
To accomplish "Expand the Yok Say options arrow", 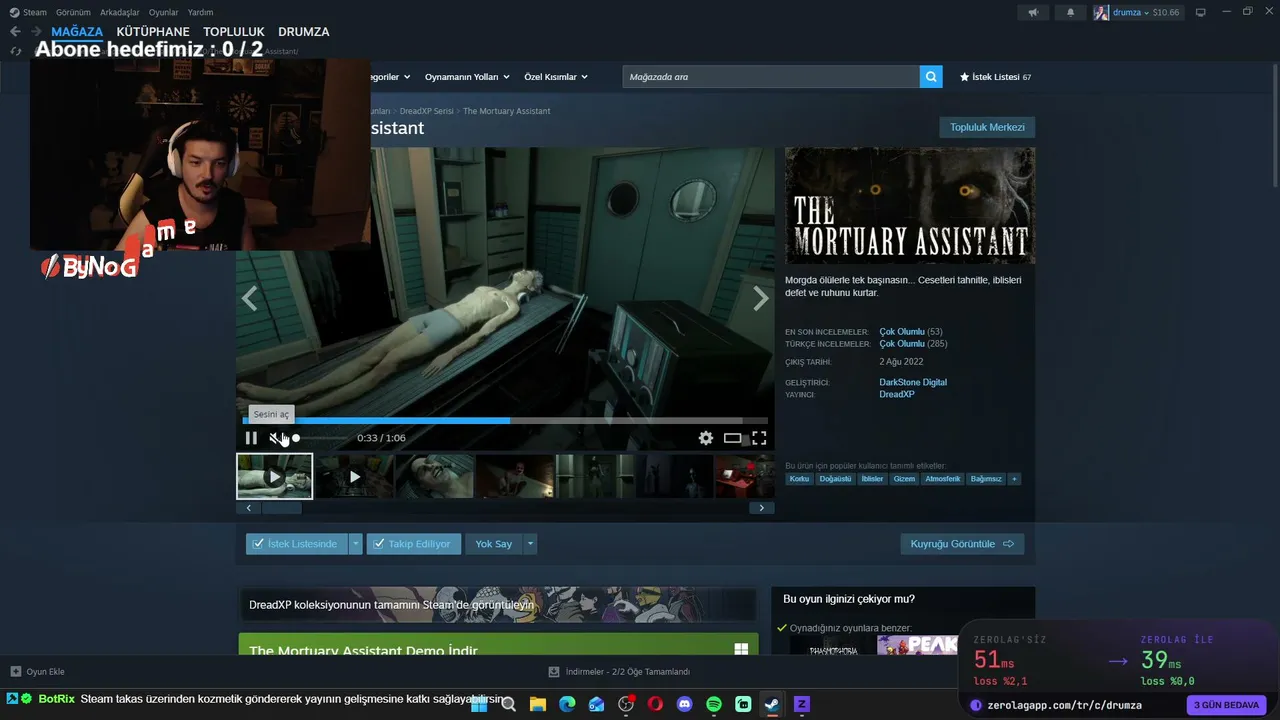I will tap(530, 544).
